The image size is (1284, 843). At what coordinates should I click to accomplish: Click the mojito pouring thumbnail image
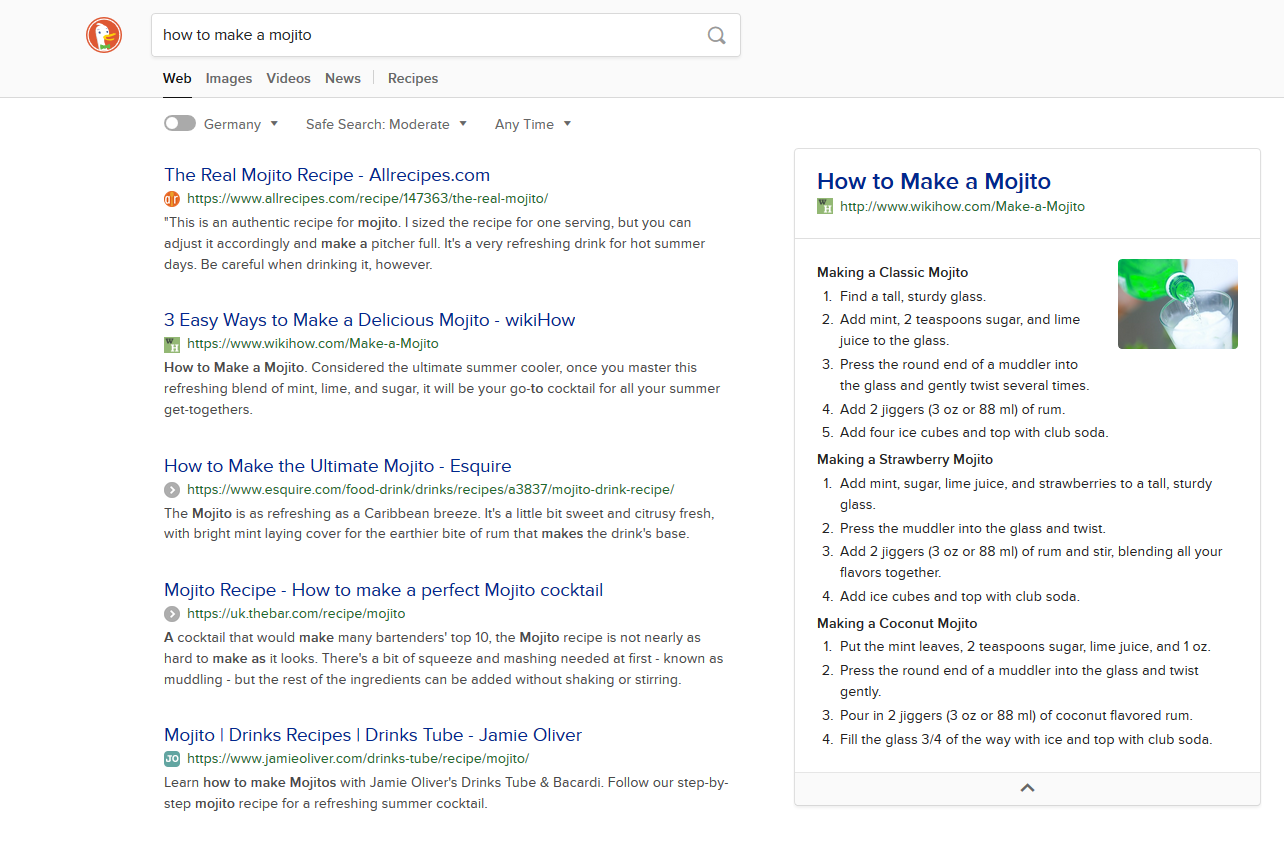click(x=1178, y=304)
